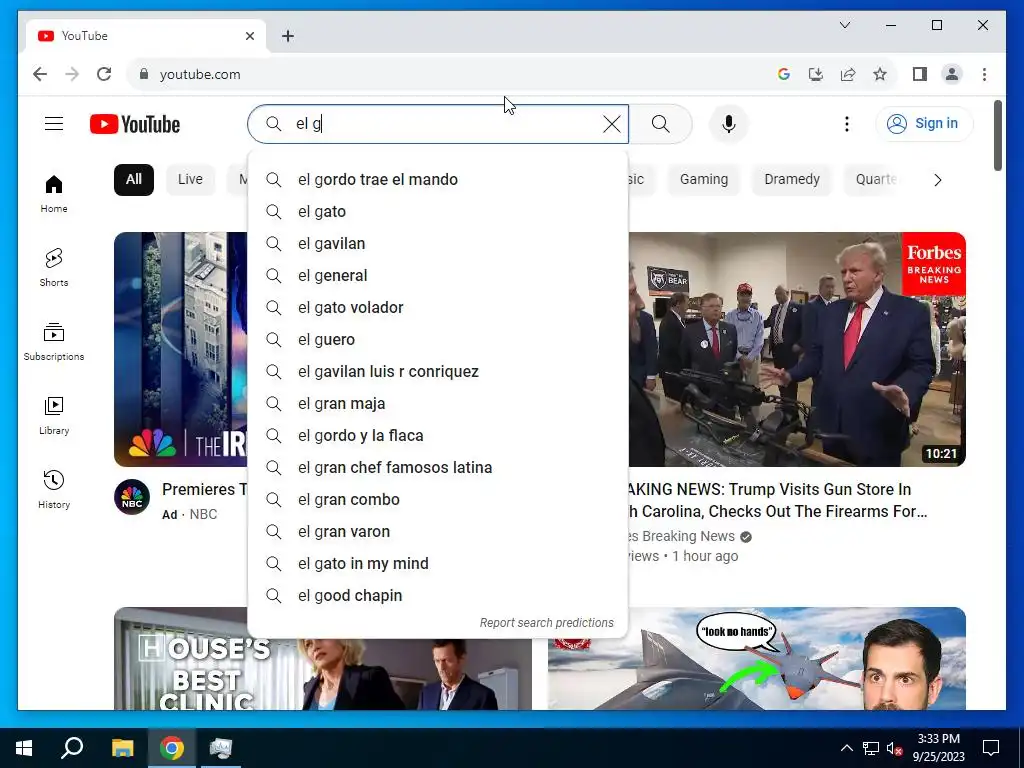Pick "el gran chef famosos latina" suggestion
Image resolution: width=1024 pixels, height=768 pixels.
(x=438, y=468)
